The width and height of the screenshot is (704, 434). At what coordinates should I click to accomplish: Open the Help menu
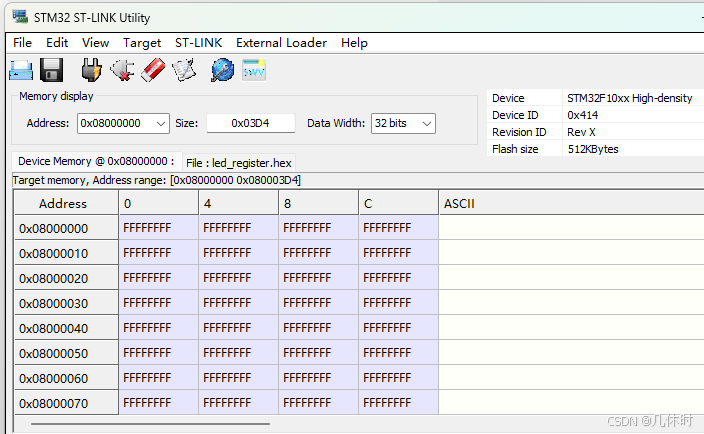[354, 43]
